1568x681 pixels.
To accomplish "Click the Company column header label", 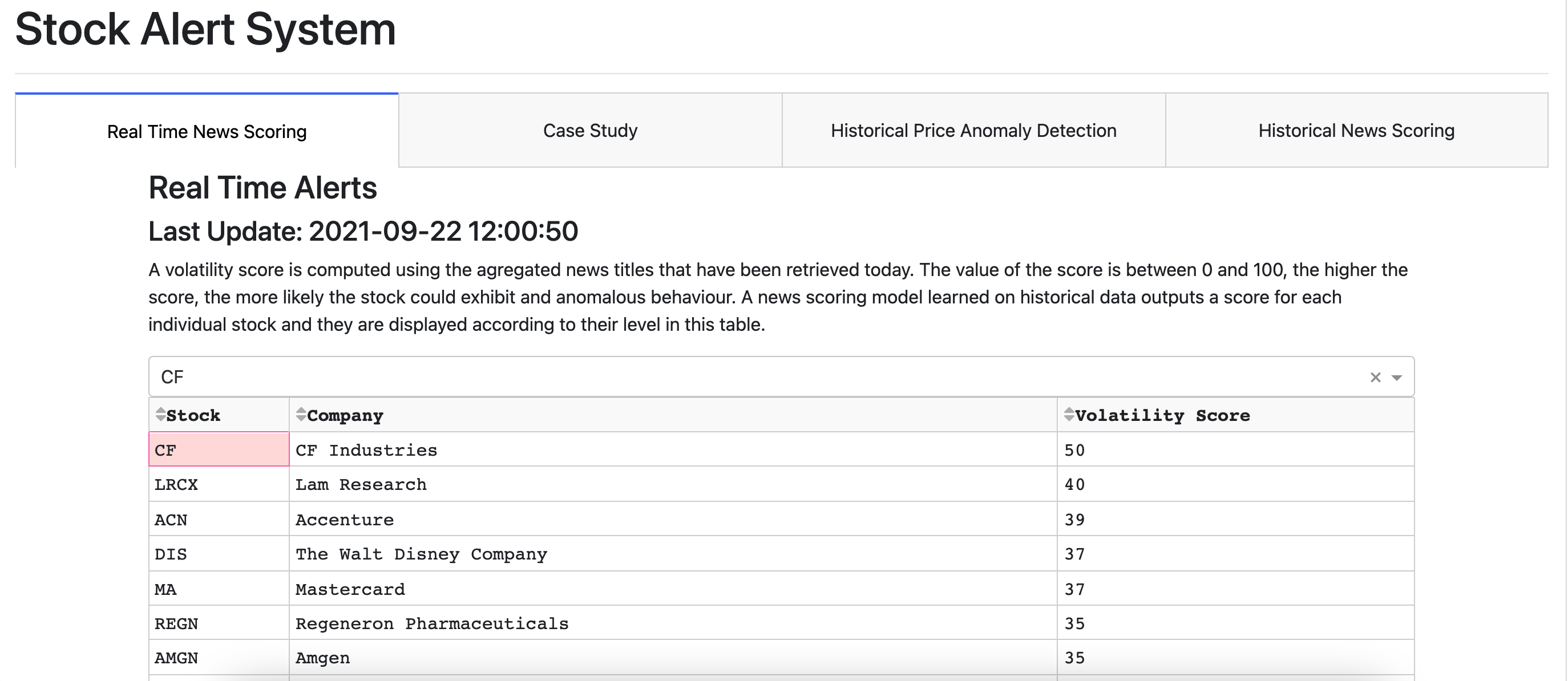I will pyautogui.click(x=345, y=416).
